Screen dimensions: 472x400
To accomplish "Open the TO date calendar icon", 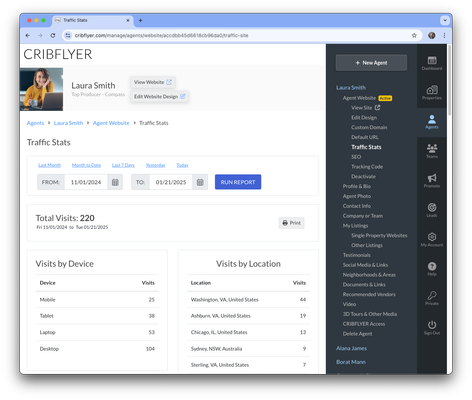I will click(x=200, y=182).
